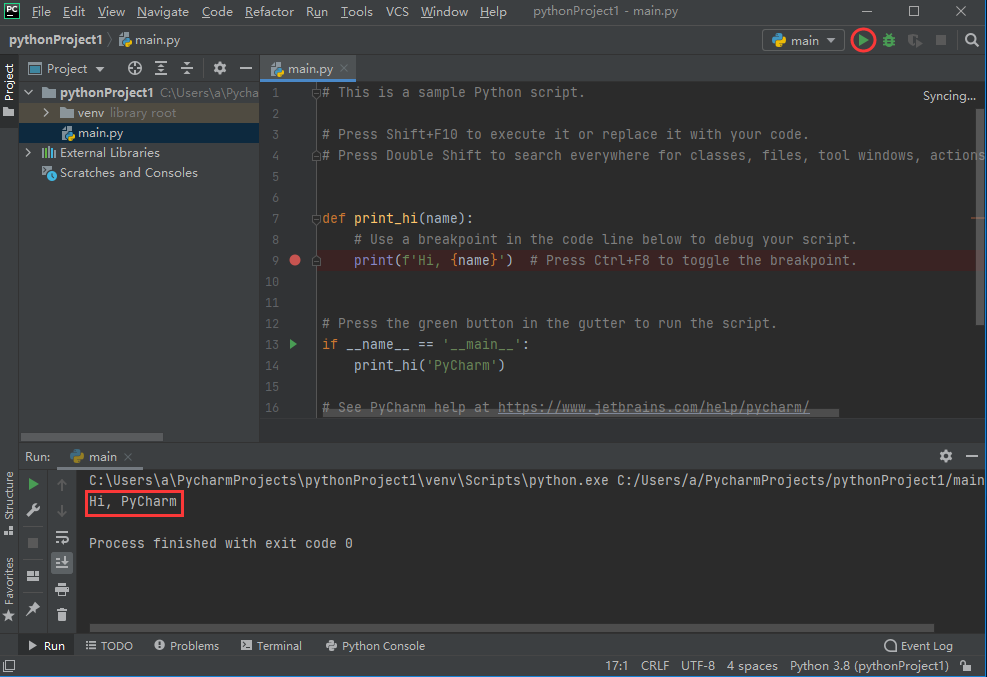
Task: Open the File menu
Action: (41, 11)
